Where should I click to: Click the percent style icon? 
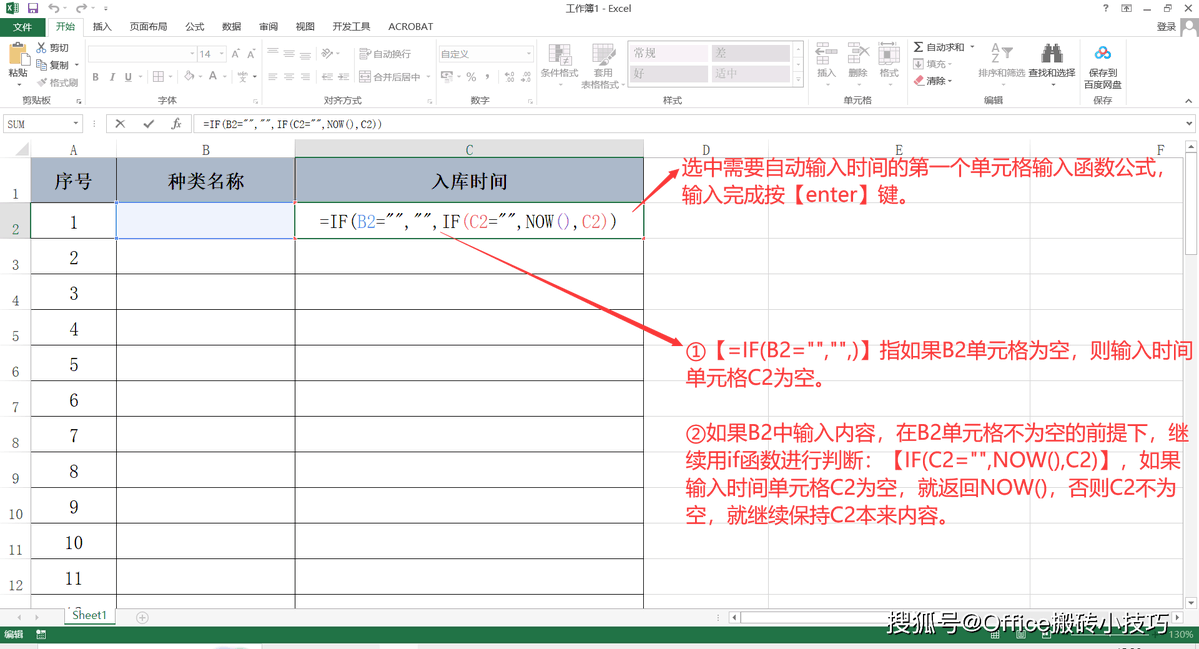pos(471,76)
